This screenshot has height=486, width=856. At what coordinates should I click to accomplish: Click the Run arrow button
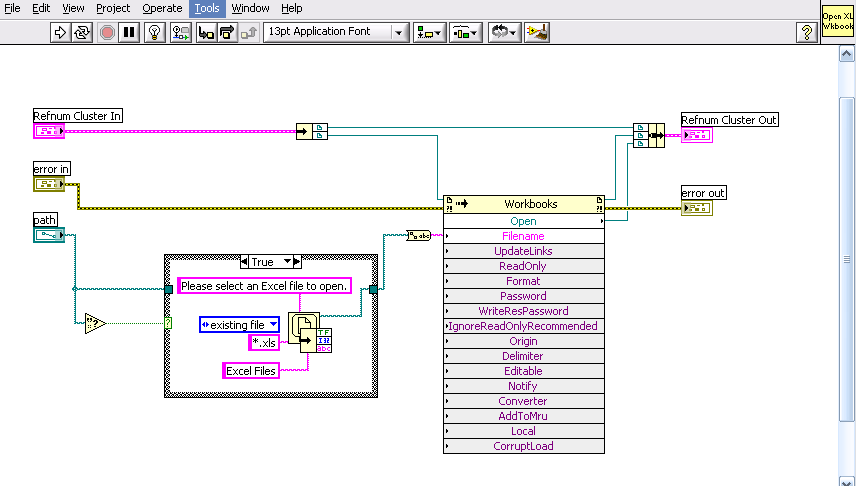[x=60, y=33]
